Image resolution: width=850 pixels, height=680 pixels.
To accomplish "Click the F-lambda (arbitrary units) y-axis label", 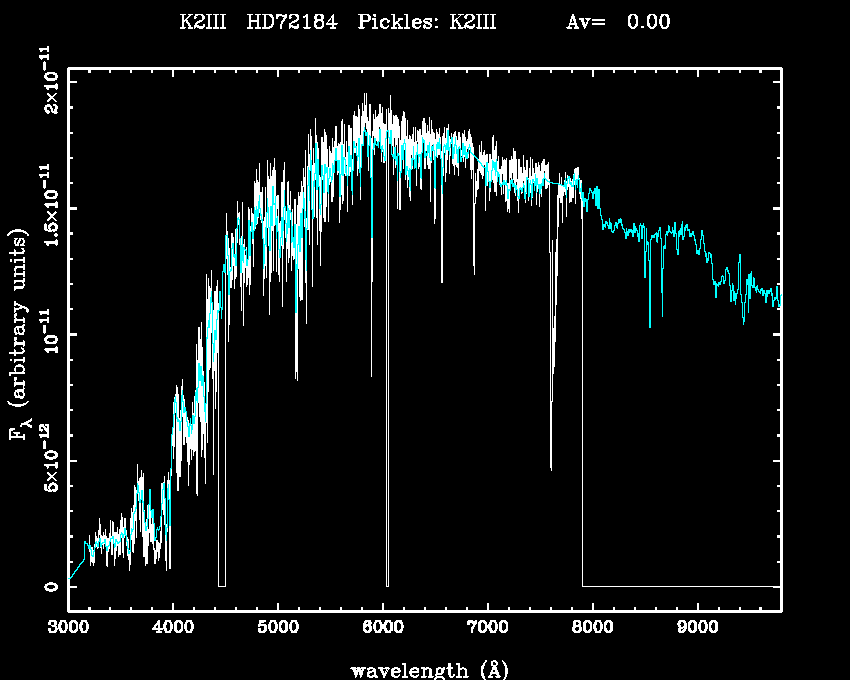I will 19,335.
